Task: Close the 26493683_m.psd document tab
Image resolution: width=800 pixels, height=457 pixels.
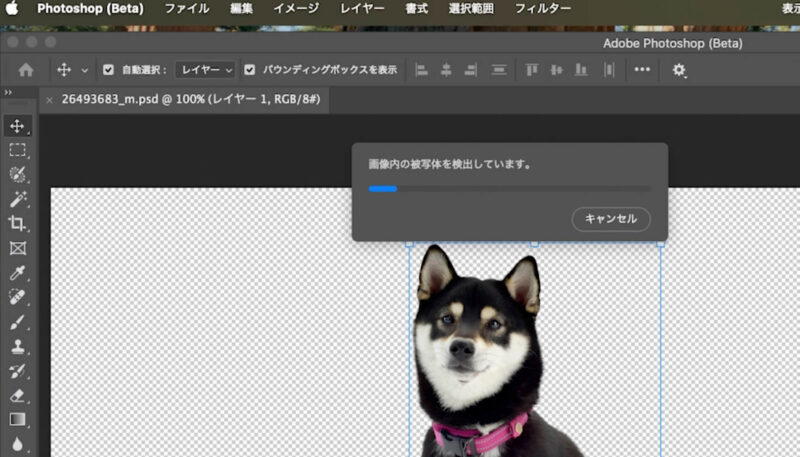Action: click(49, 100)
